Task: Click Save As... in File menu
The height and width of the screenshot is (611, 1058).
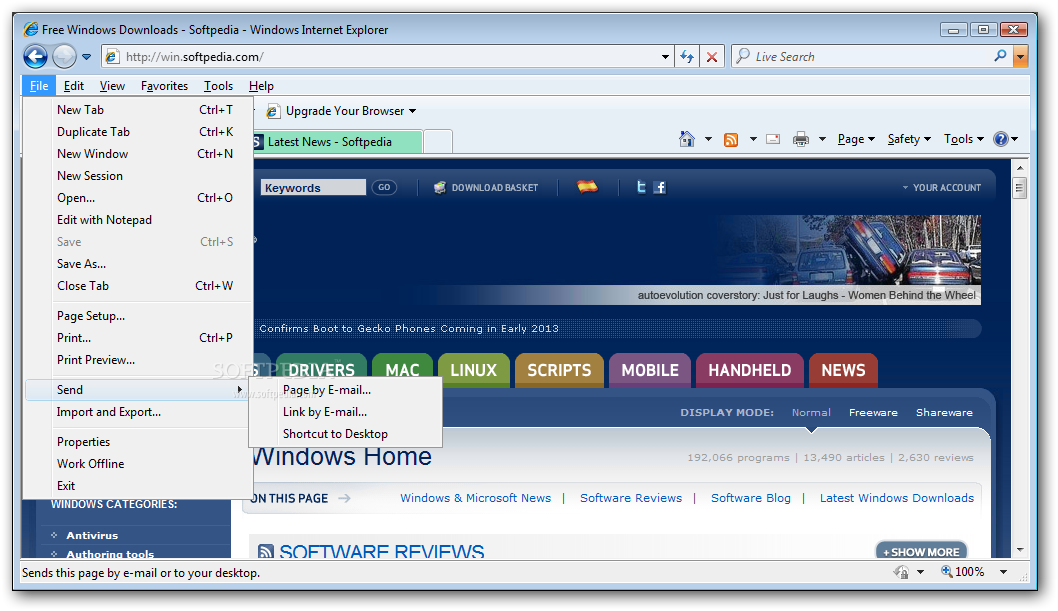Action: (138, 264)
